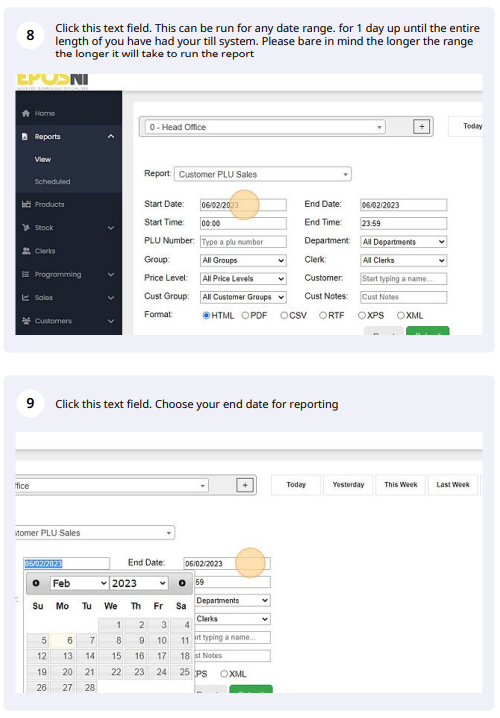This screenshot has height=718, width=500.
Task: Select the PDF format radio button
Action: pos(245,315)
